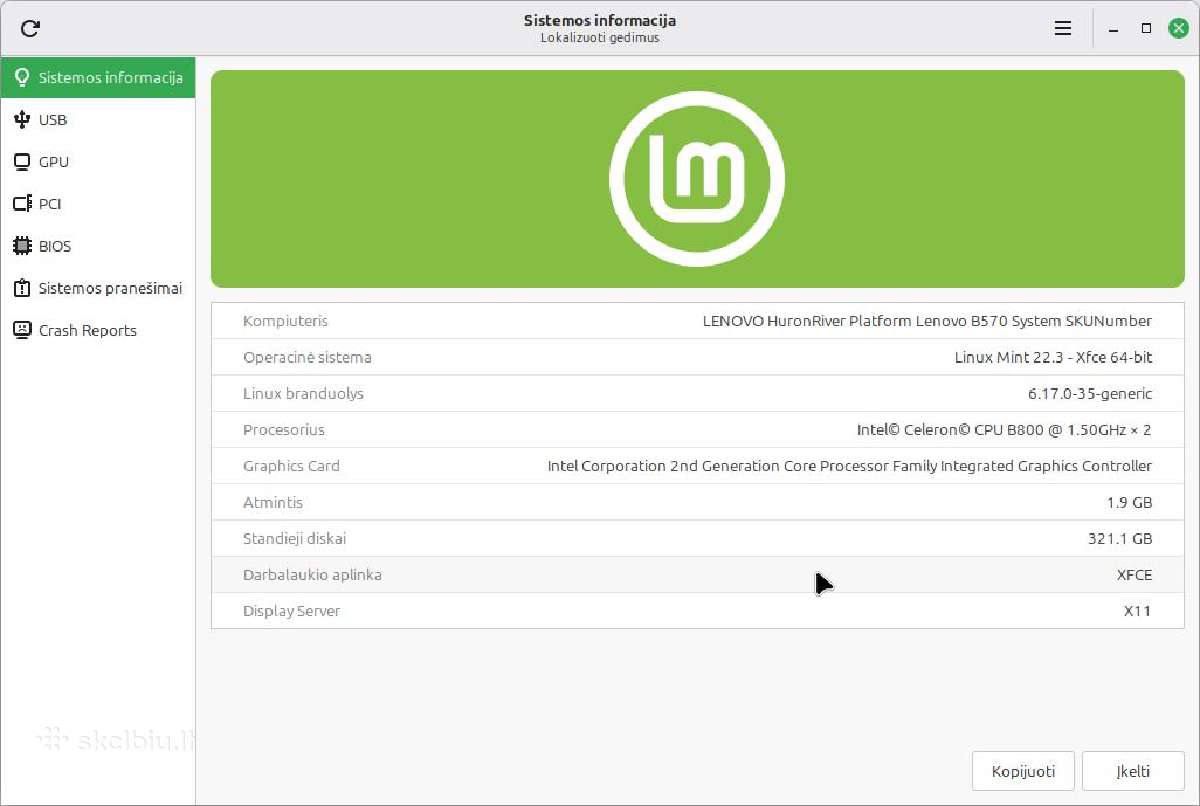Open the Crash Reports page
The image size is (1200, 806).
(98, 330)
